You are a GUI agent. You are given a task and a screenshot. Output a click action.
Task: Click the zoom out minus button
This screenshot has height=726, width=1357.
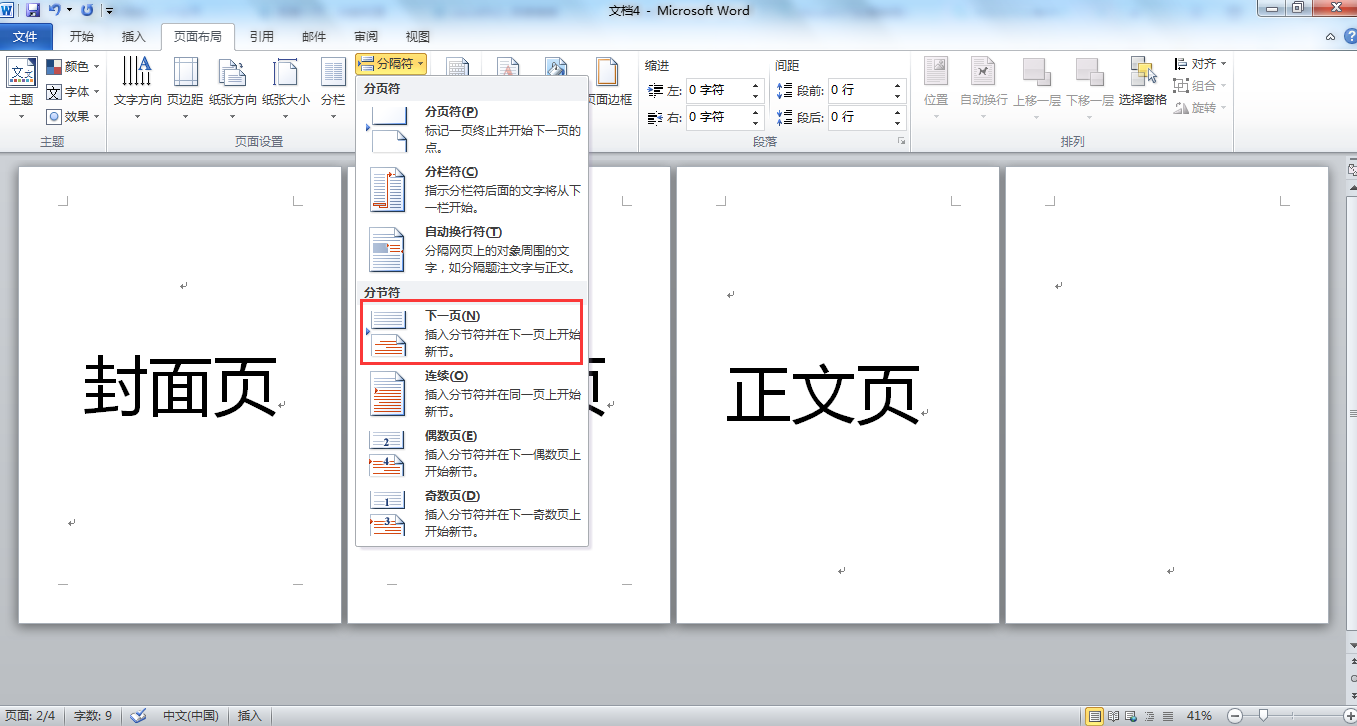point(1235,716)
